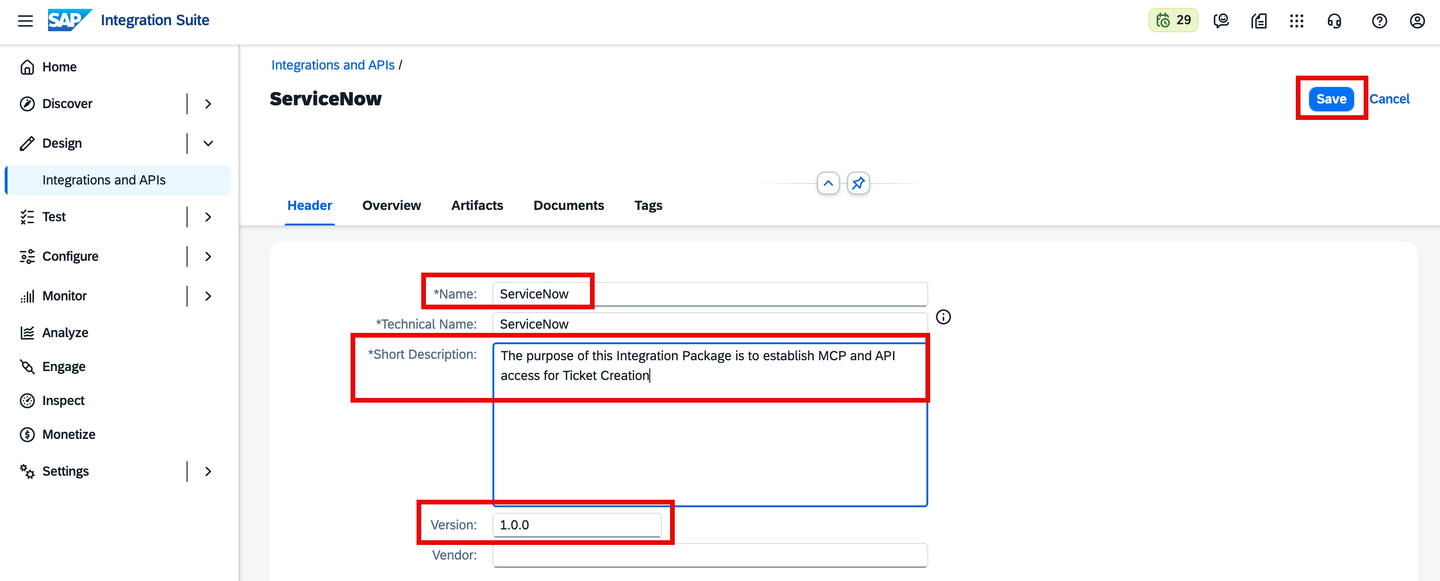Screen dimensions: 1440x581
Task: Click into the Technical Name field
Action: tap(710, 324)
